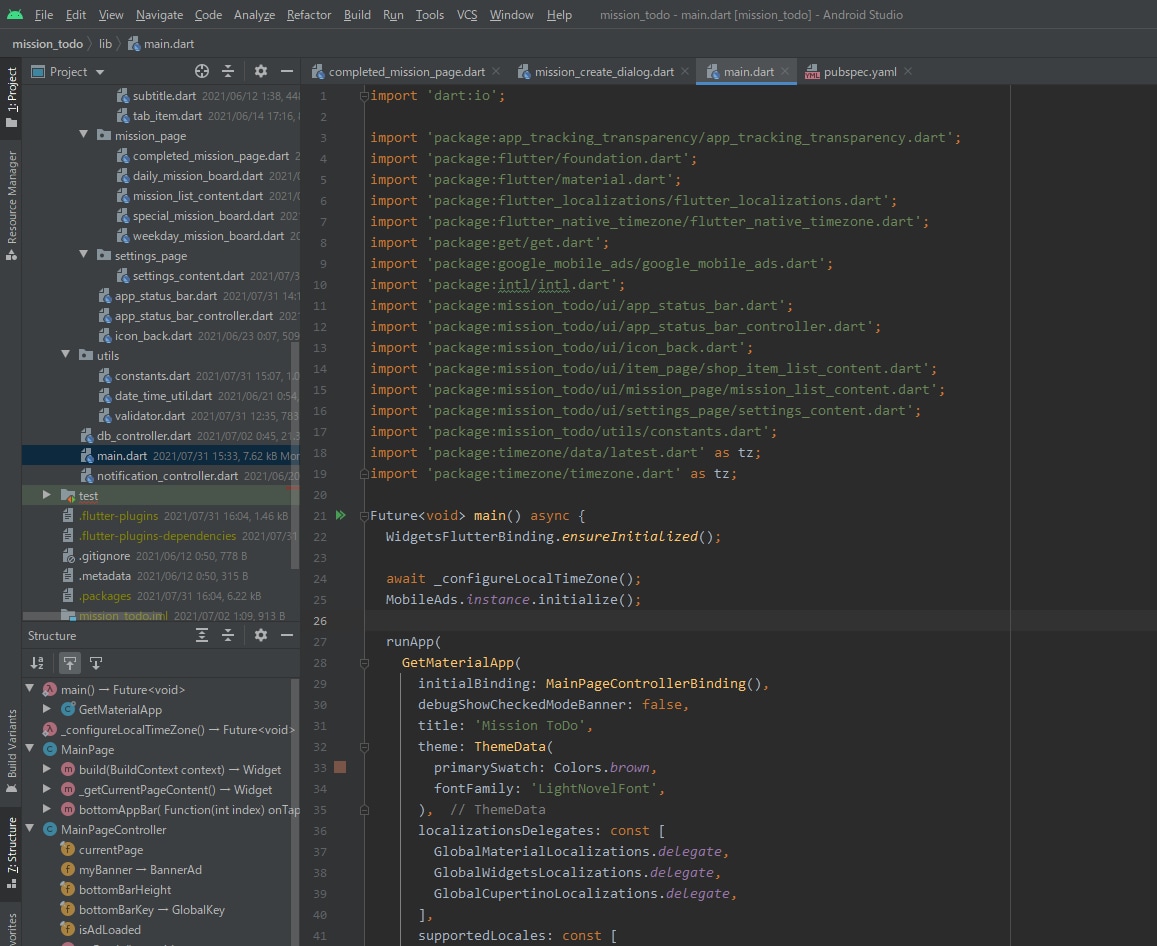Place cursor on empty line 26
The height and width of the screenshot is (946, 1157).
click(x=686, y=621)
